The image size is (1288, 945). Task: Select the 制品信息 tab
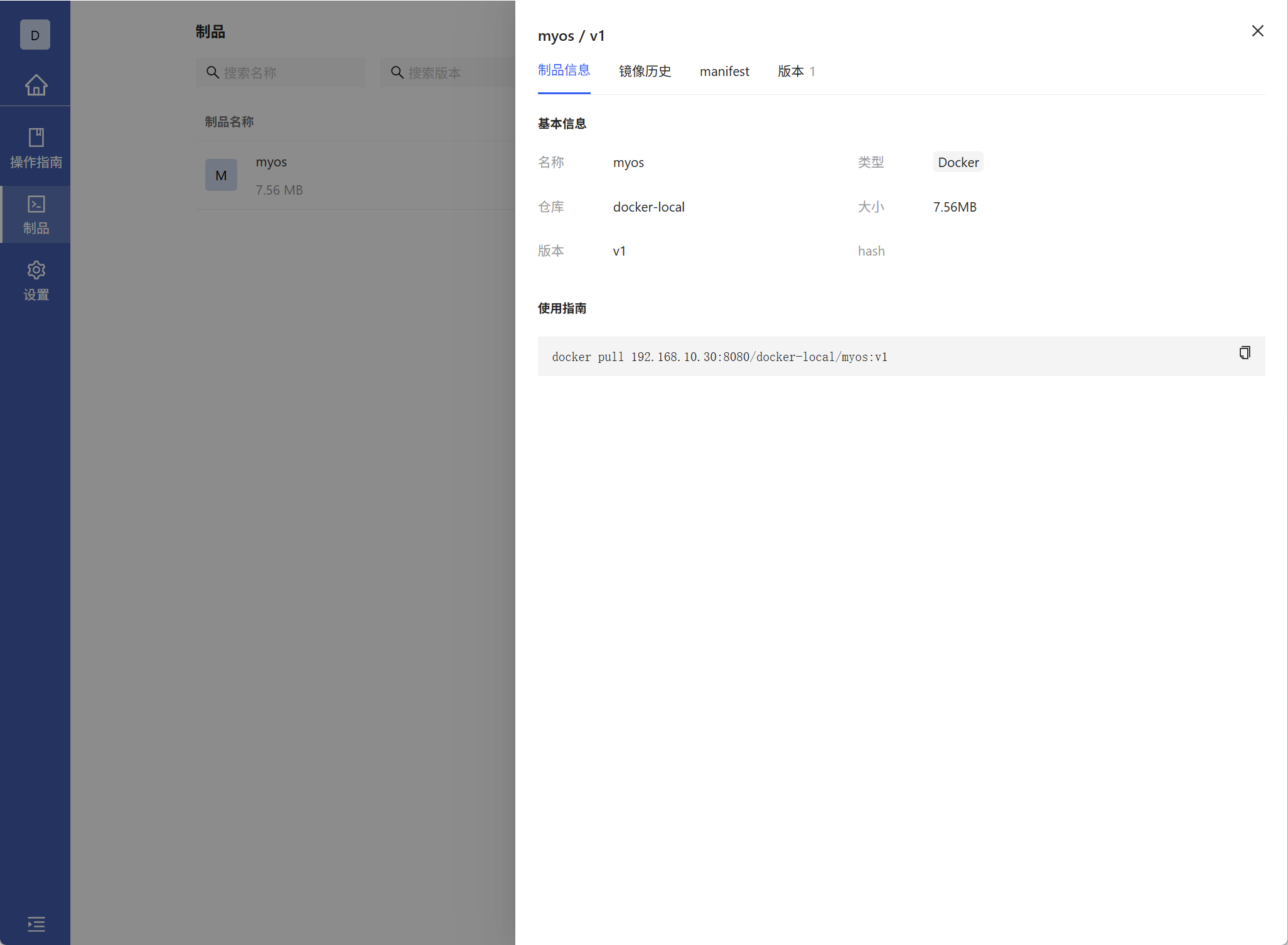click(x=564, y=70)
